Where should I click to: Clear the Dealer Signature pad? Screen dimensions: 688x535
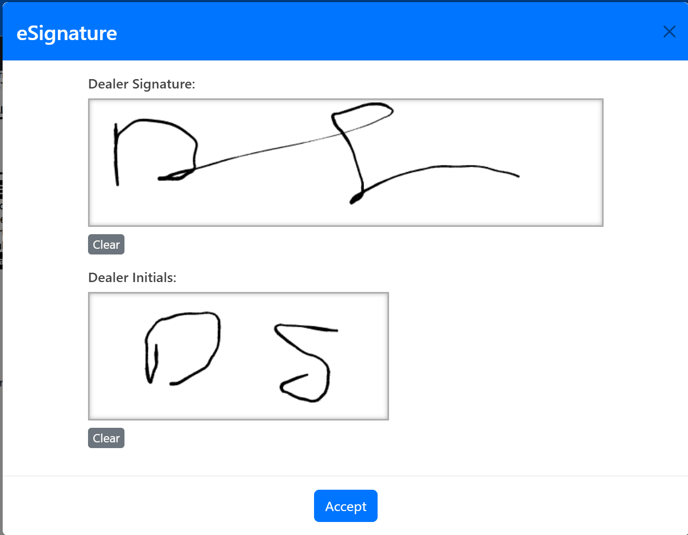[x=106, y=244]
